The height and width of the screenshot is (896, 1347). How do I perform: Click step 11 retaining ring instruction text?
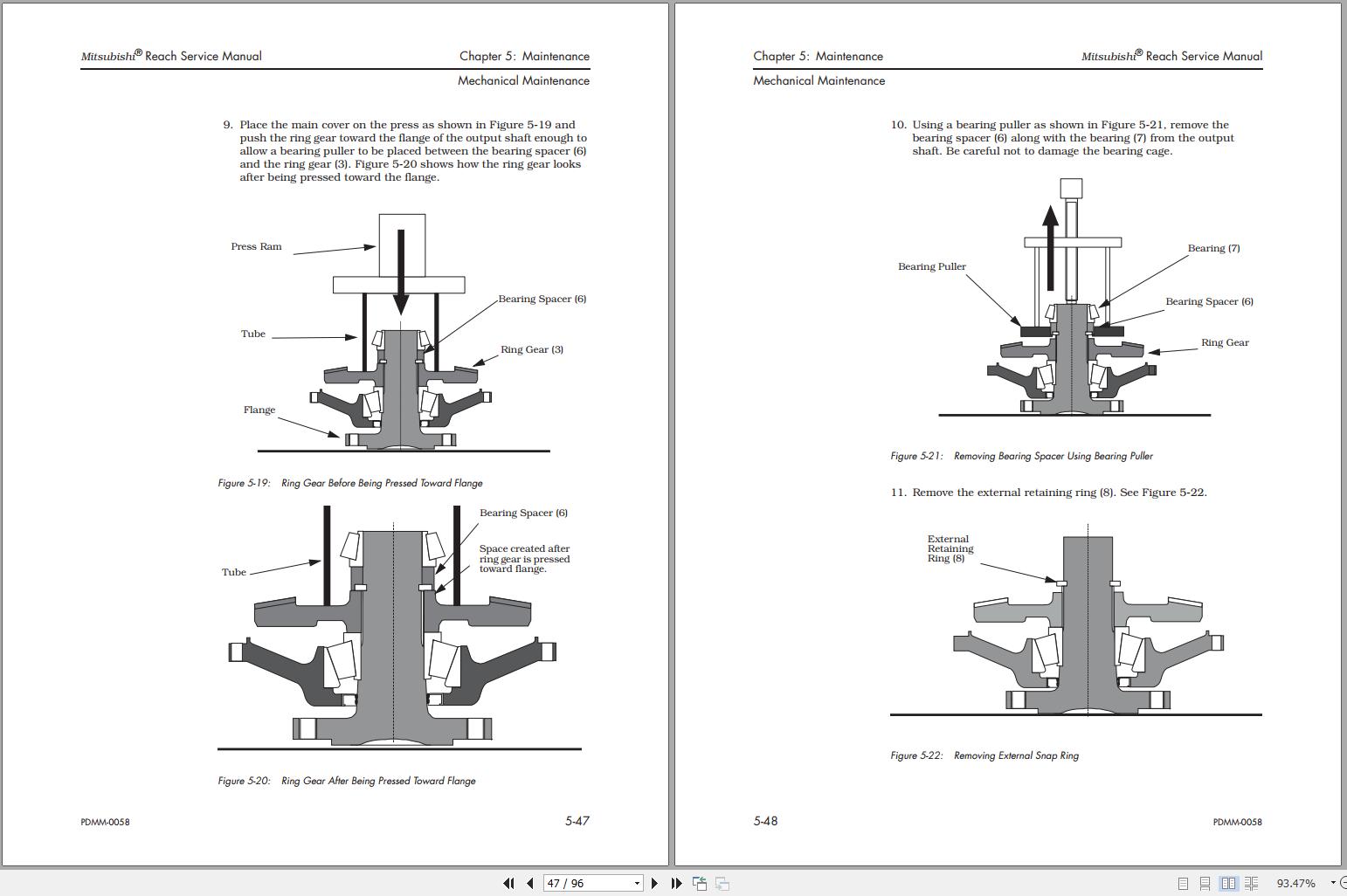[1048, 493]
